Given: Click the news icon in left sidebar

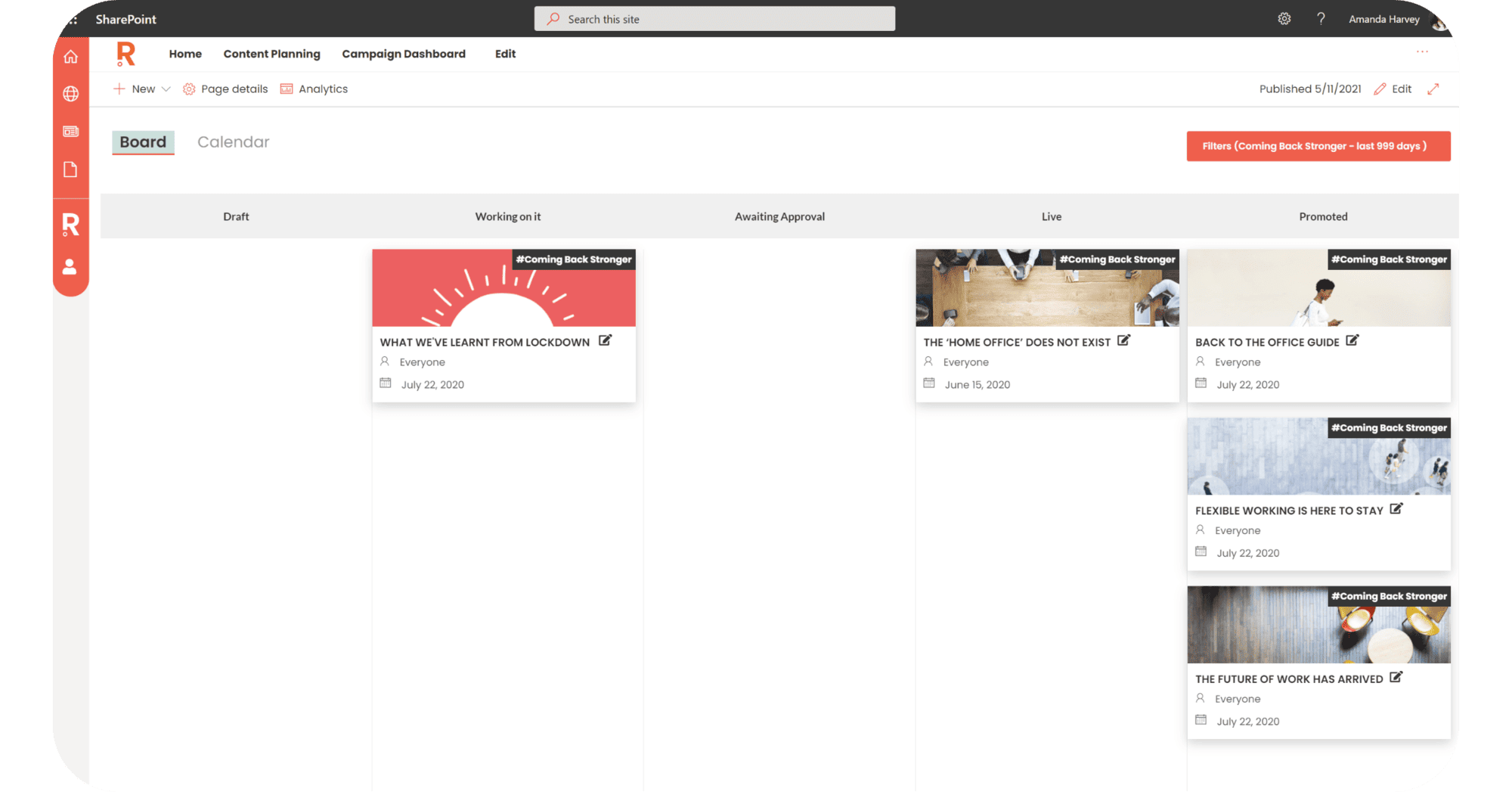Looking at the screenshot, I should (70, 132).
